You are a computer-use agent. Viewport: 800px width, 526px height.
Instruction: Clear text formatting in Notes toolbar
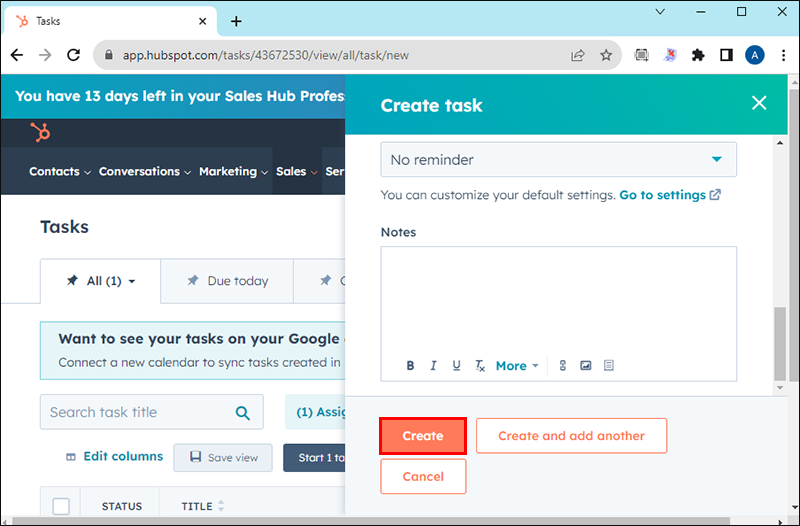click(480, 365)
